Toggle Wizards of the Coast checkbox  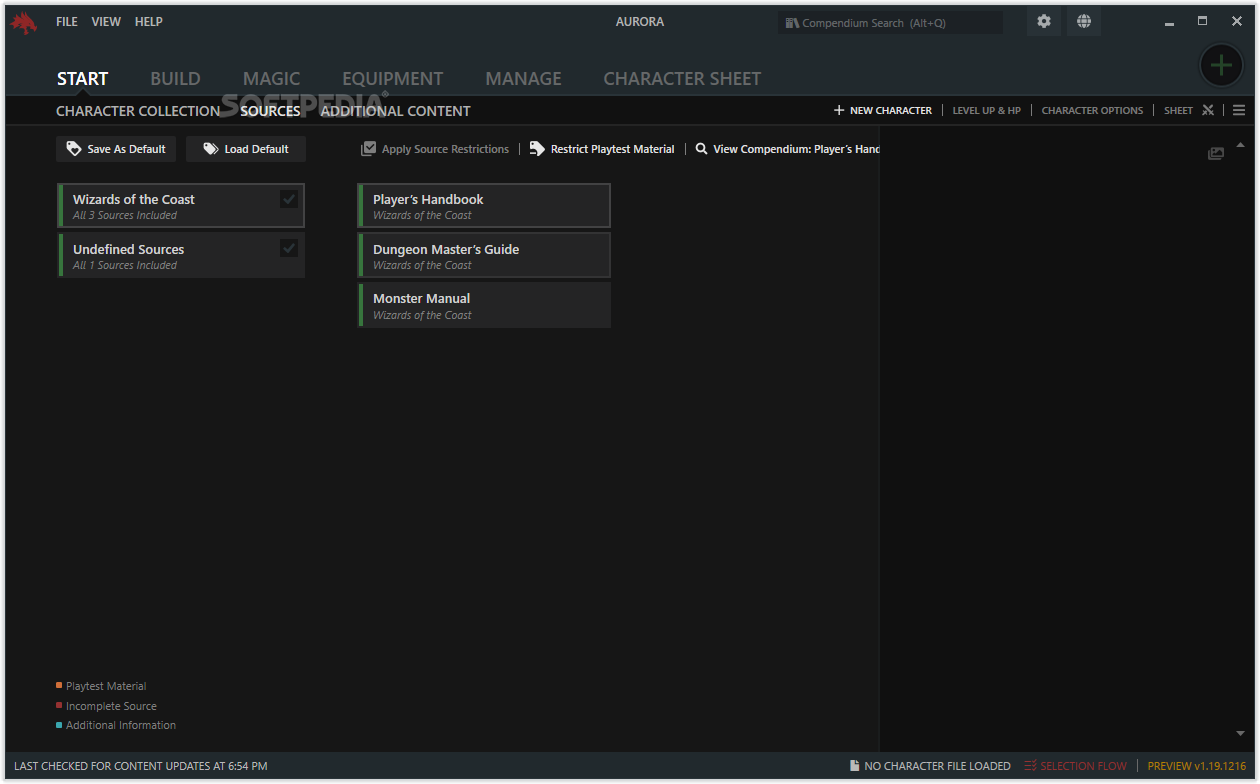[289, 199]
